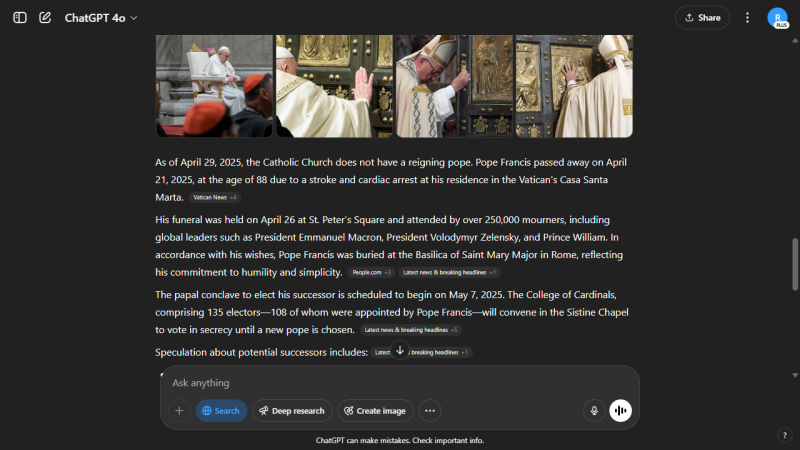Jump to bottom with the down-arrow icon

point(400,350)
